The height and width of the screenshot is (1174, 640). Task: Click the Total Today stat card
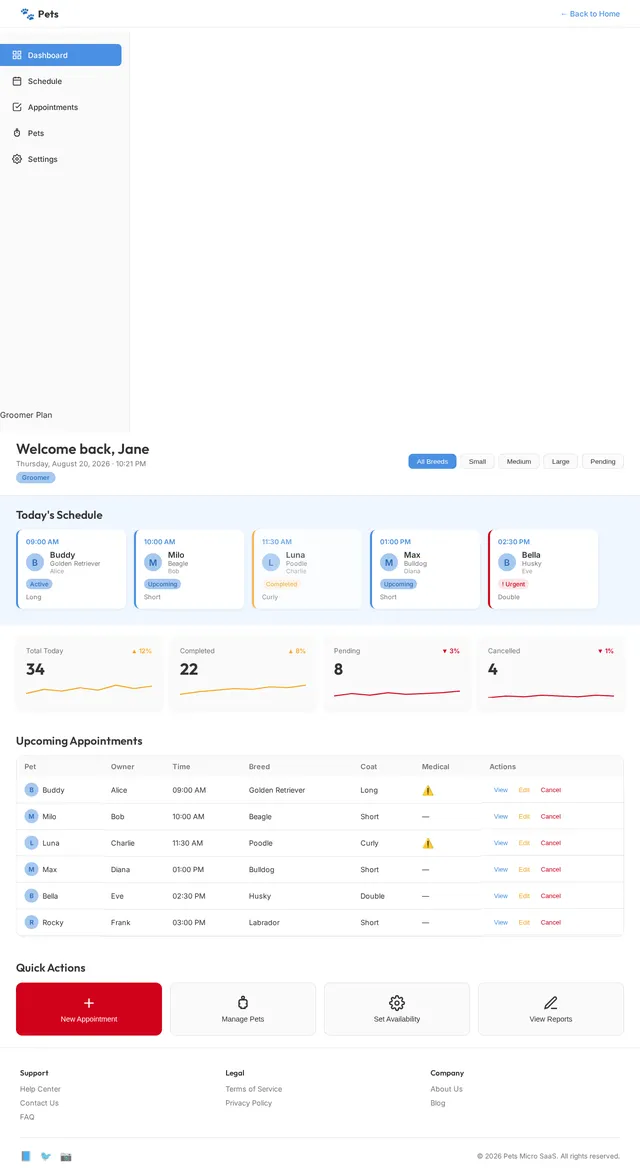point(89,673)
